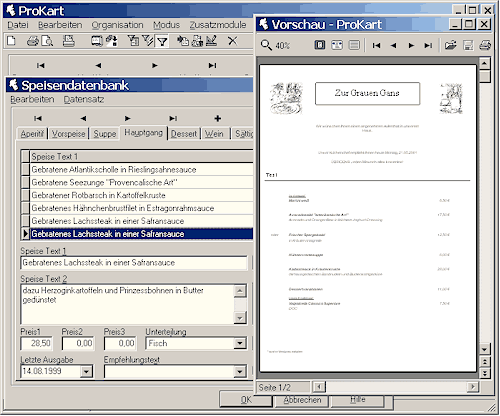Click the magnifier zoom icon in Vorschau
This screenshot has width=500, height=416.
(x=266, y=45)
